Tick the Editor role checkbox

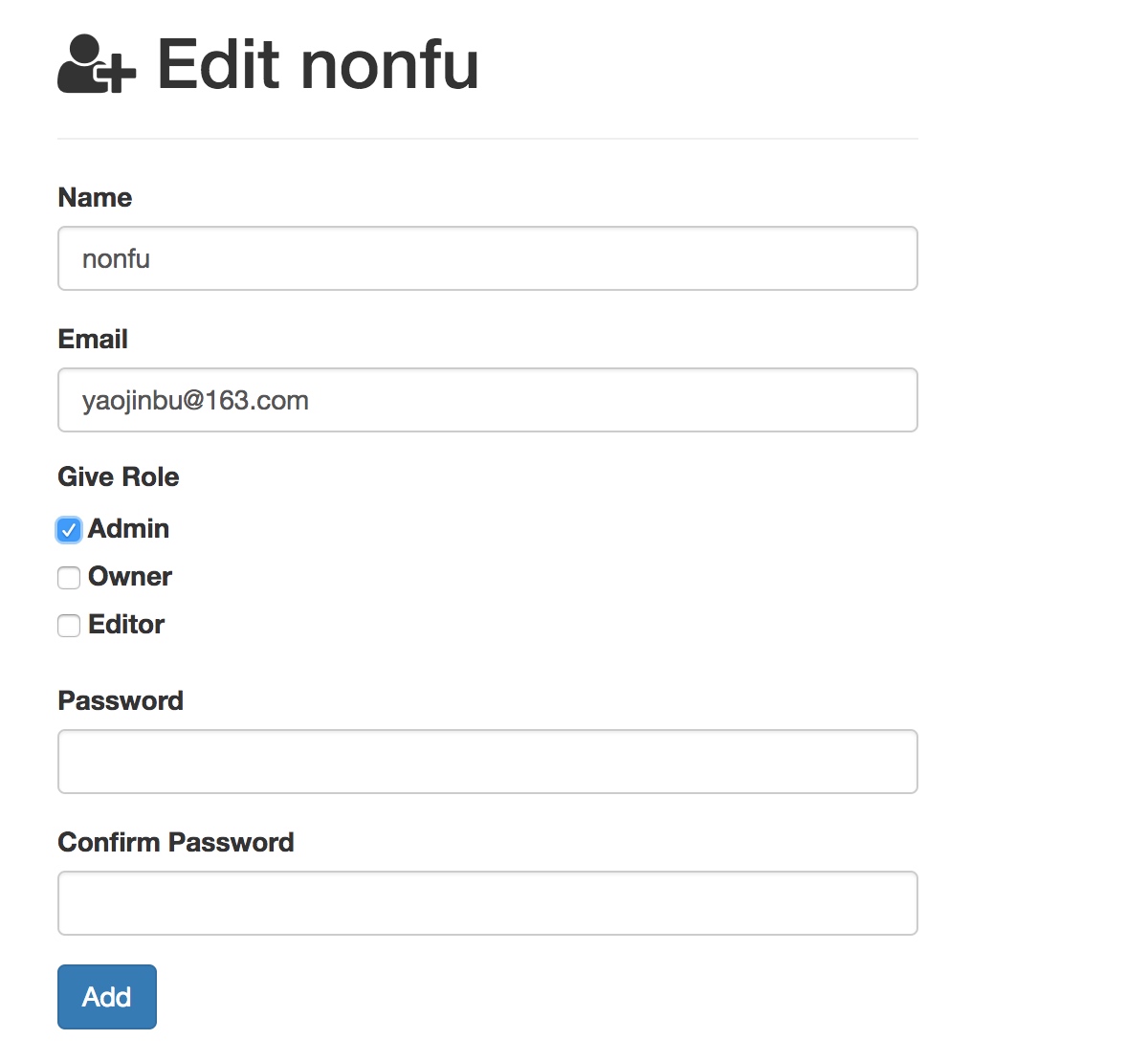(x=69, y=626)
